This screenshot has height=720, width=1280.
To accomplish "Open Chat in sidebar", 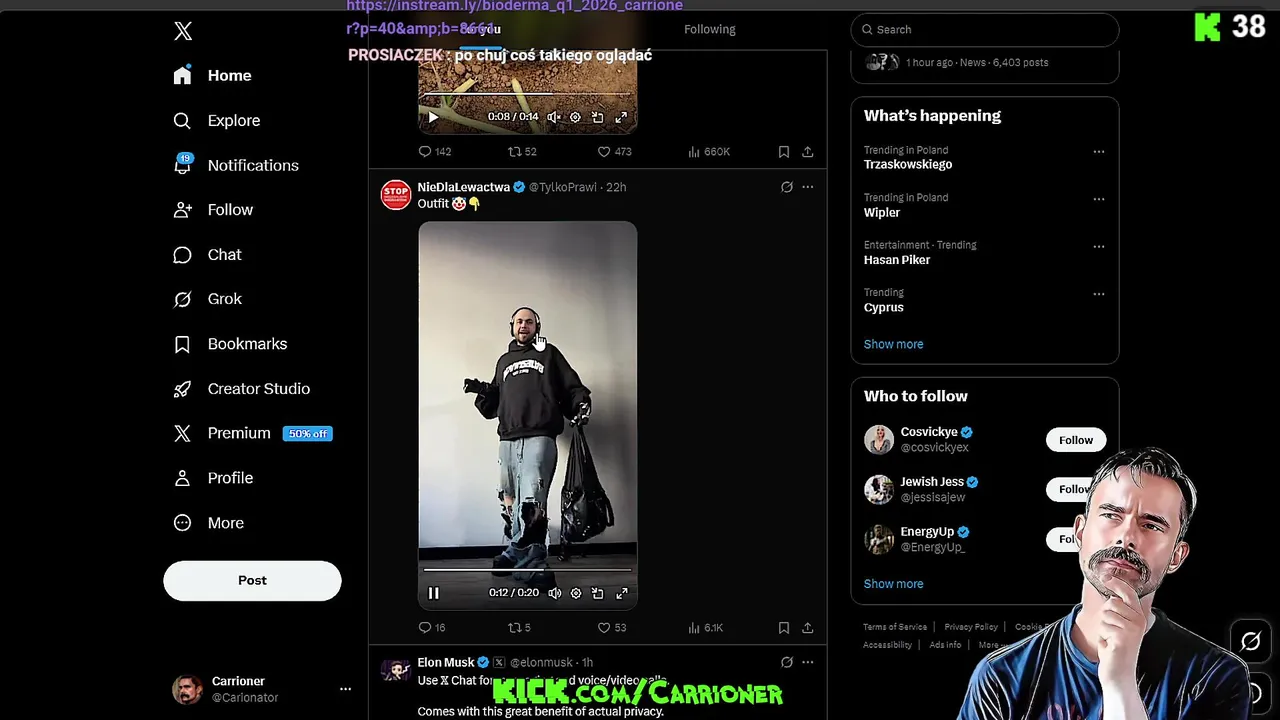I will click(207, 255).
